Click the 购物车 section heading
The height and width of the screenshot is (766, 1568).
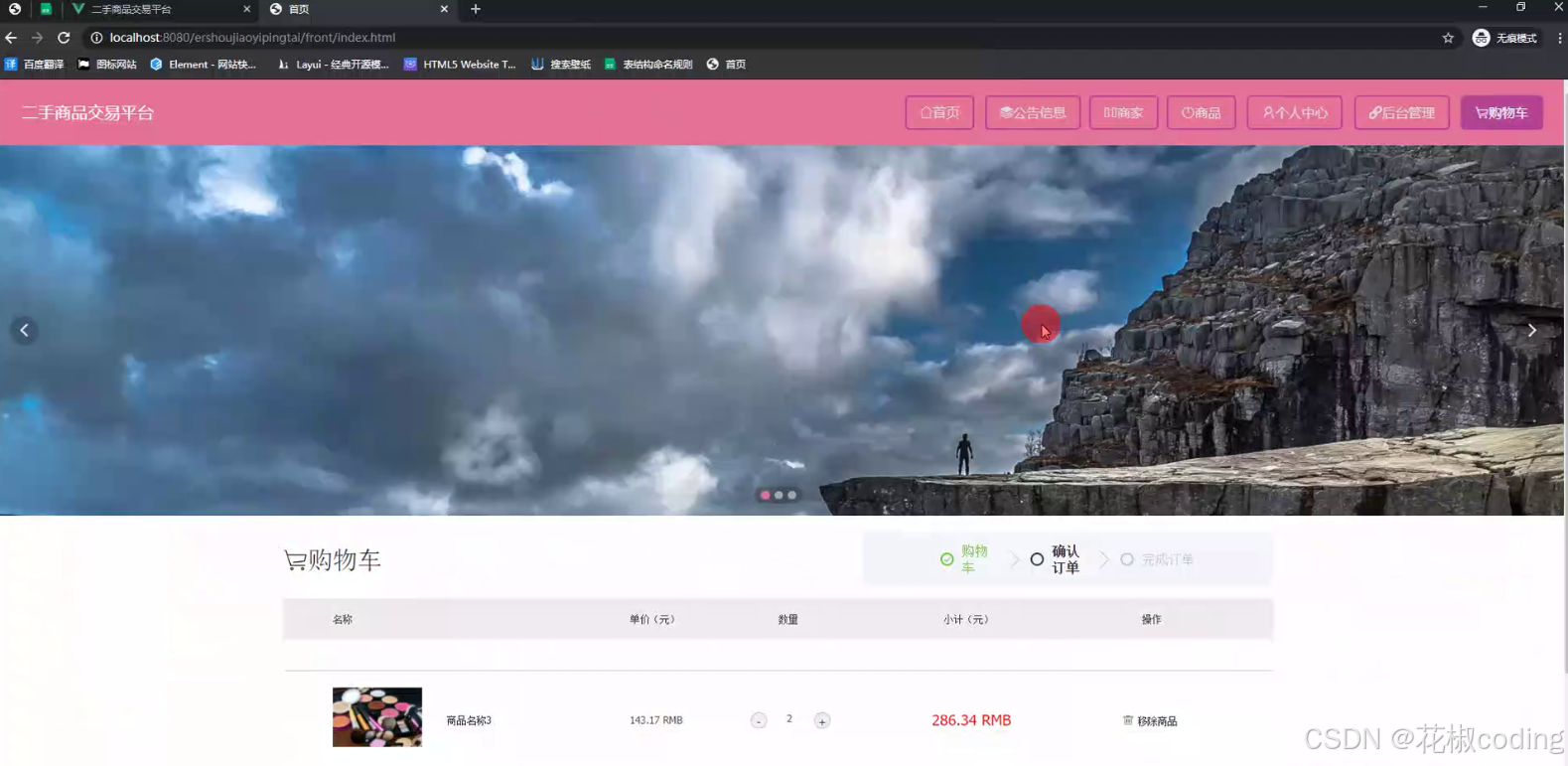point(333,559)
